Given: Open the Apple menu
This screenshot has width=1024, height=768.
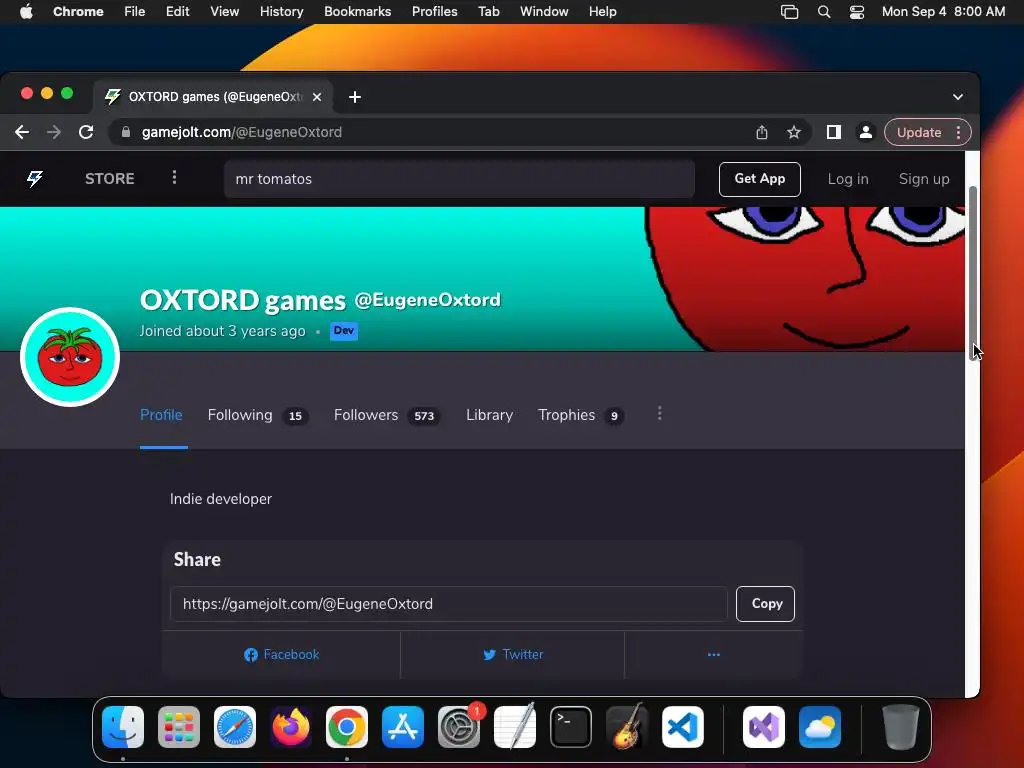Looking at the screenshot, I should pos(26,11).
